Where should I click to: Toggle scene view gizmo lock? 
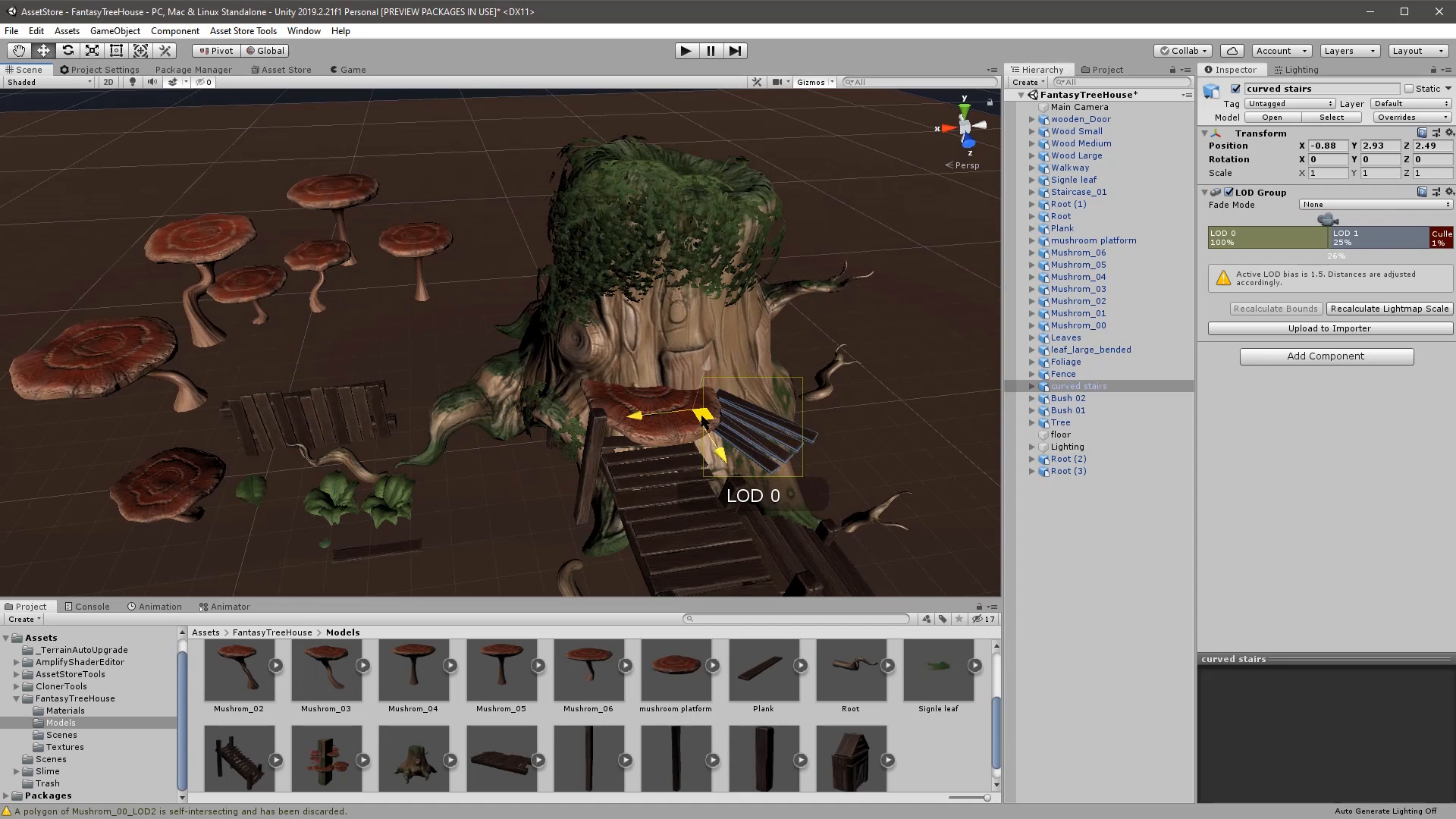coord(990,102)
